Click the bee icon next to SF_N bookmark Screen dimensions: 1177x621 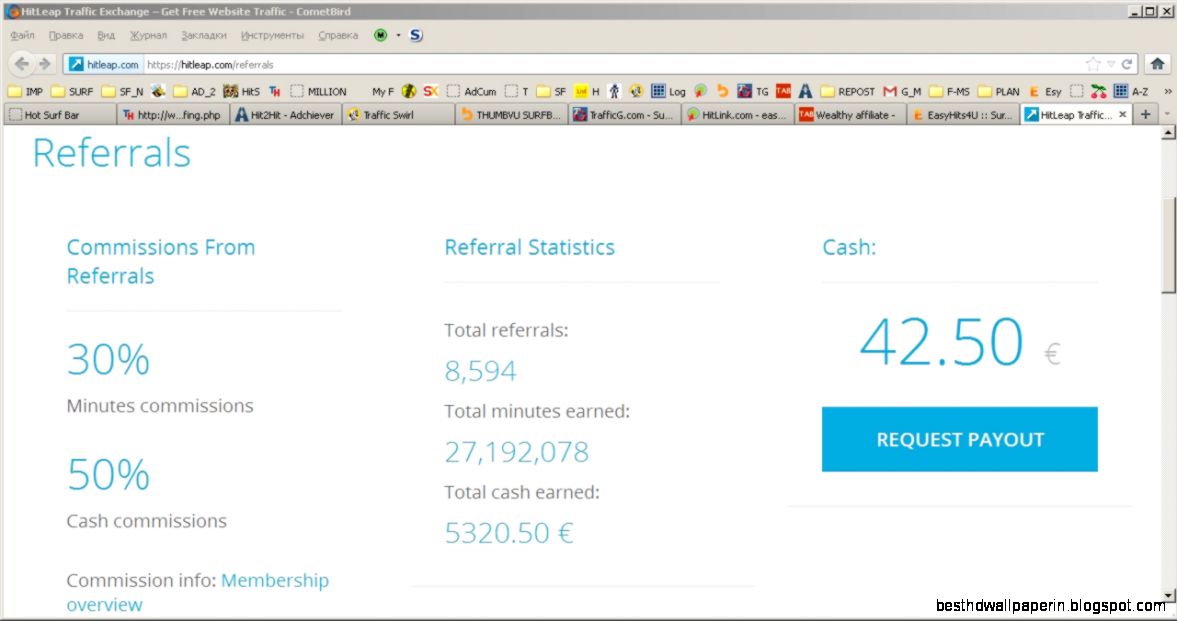point(158,90)
